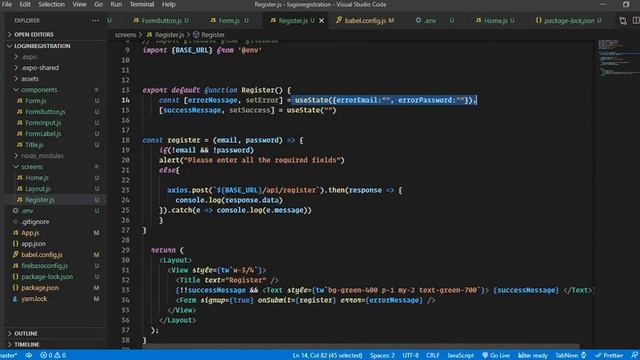Click the Form.js file icon in components
Image resolution: width=640 pixels, height=360 pixels.
click(20, 101)
